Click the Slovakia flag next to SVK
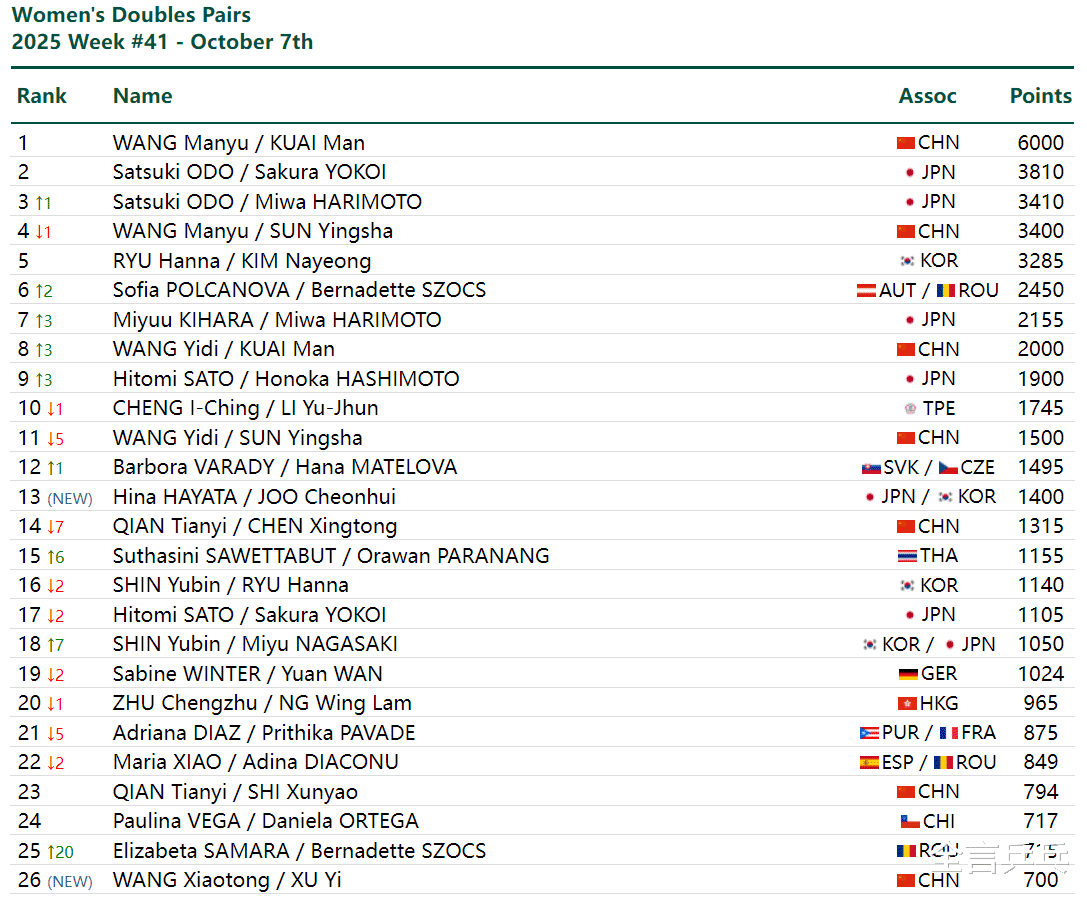1087x898 pixels. pyautogui.click(x=871, y=468)
